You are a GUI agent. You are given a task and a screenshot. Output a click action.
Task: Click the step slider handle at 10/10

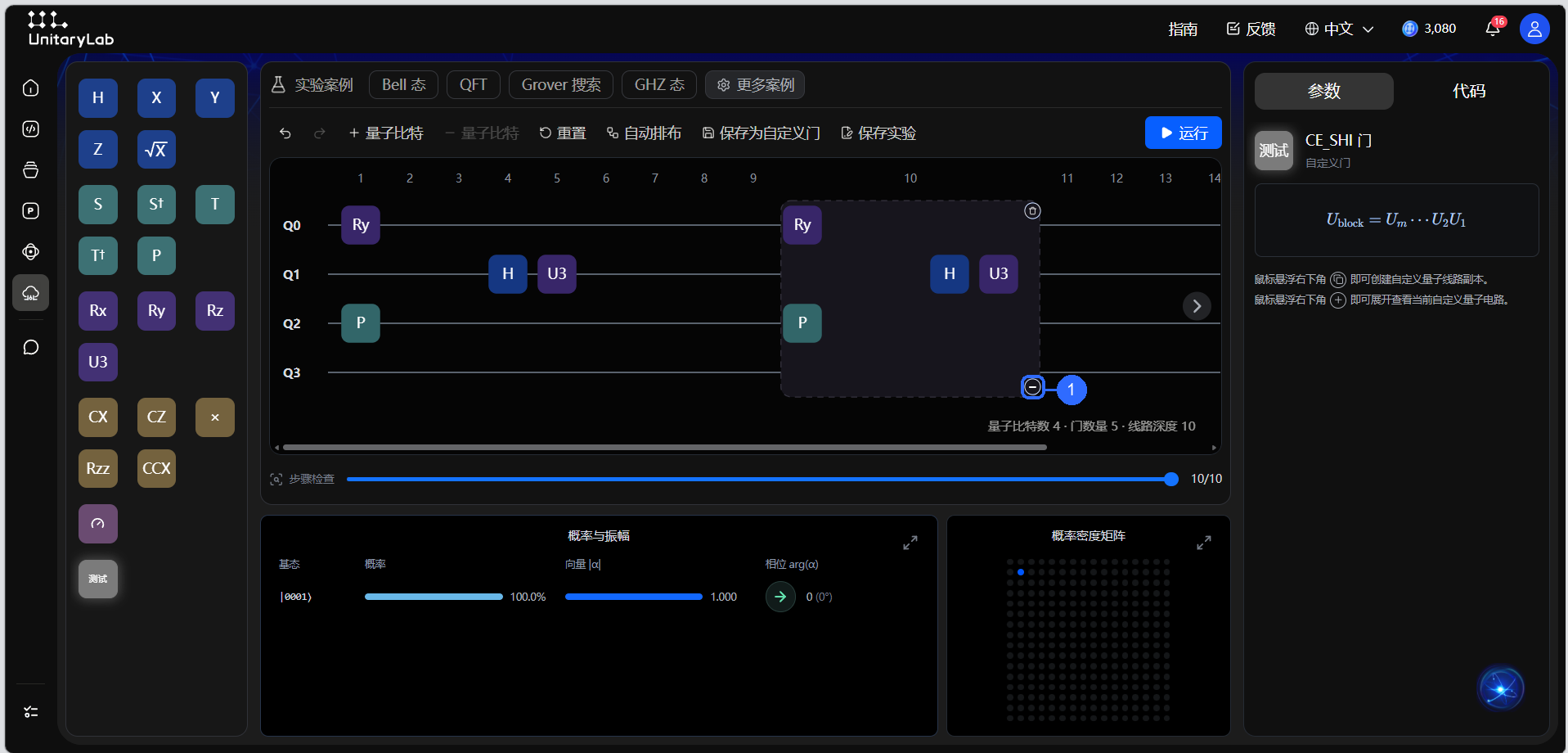point(1171,479)
